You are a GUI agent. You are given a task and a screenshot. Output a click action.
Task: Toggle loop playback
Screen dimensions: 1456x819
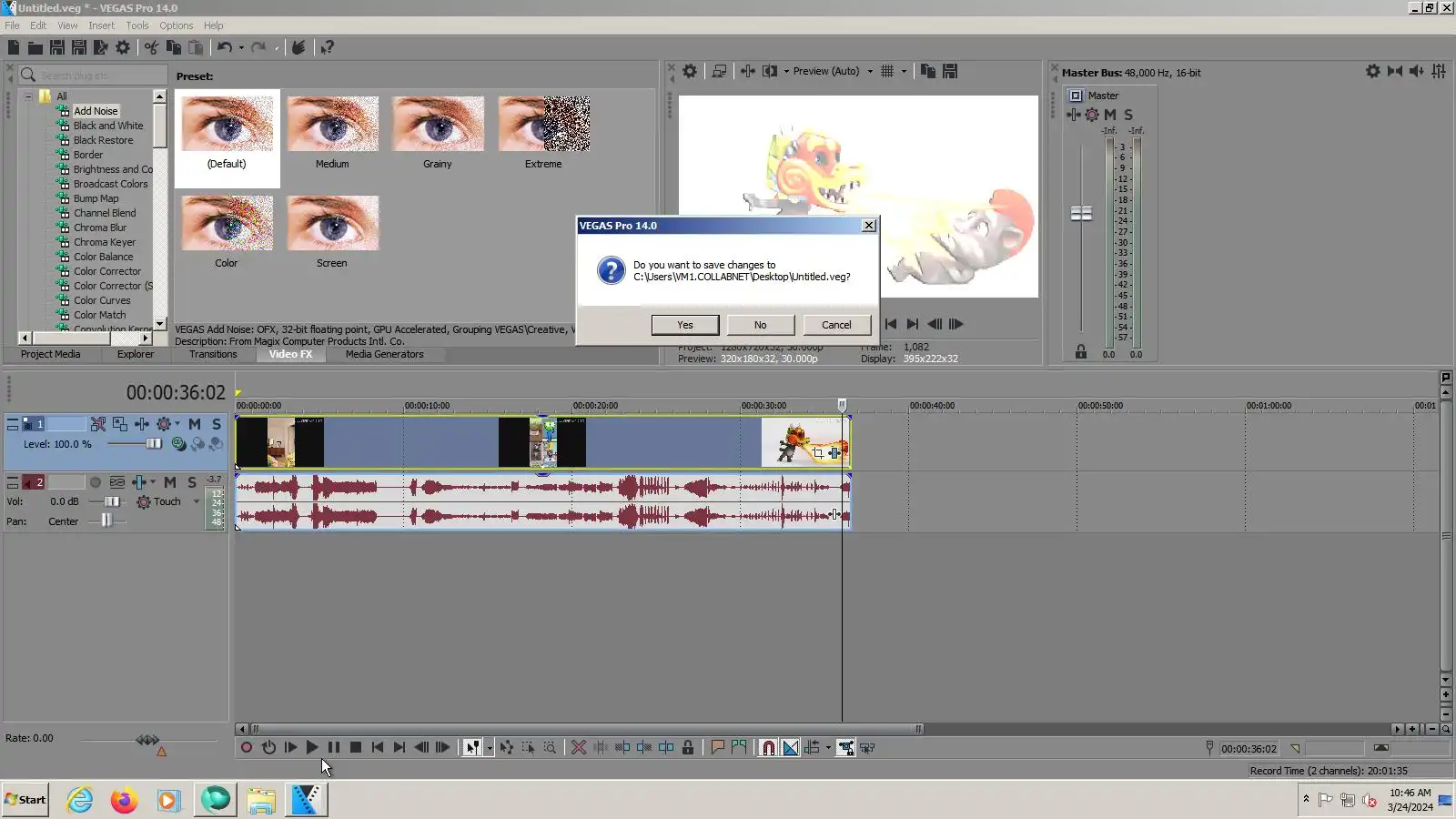point(268,748)
